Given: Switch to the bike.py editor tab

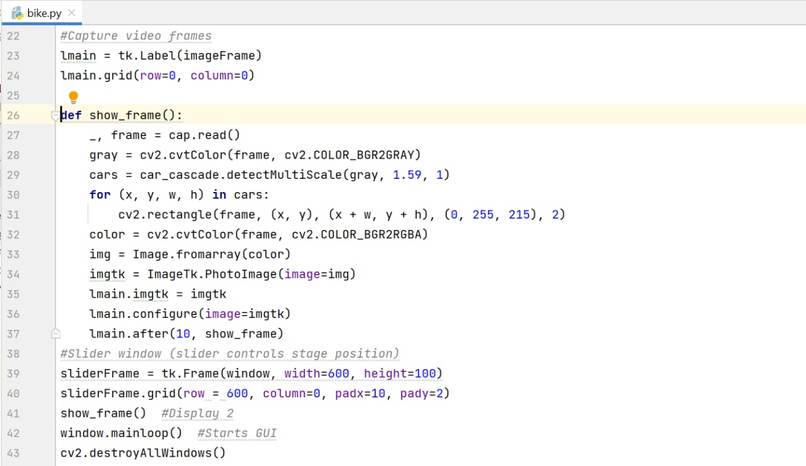Looking at the screenshot, I should (x=41, y=13).
